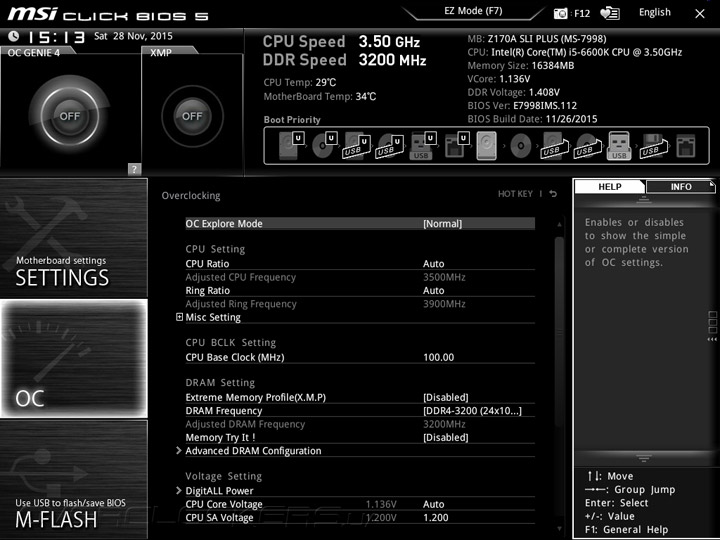Image resolution: width=720 pixels, height=540 pixels.
Task: Switch to the HELP tab
Action: 610,186
